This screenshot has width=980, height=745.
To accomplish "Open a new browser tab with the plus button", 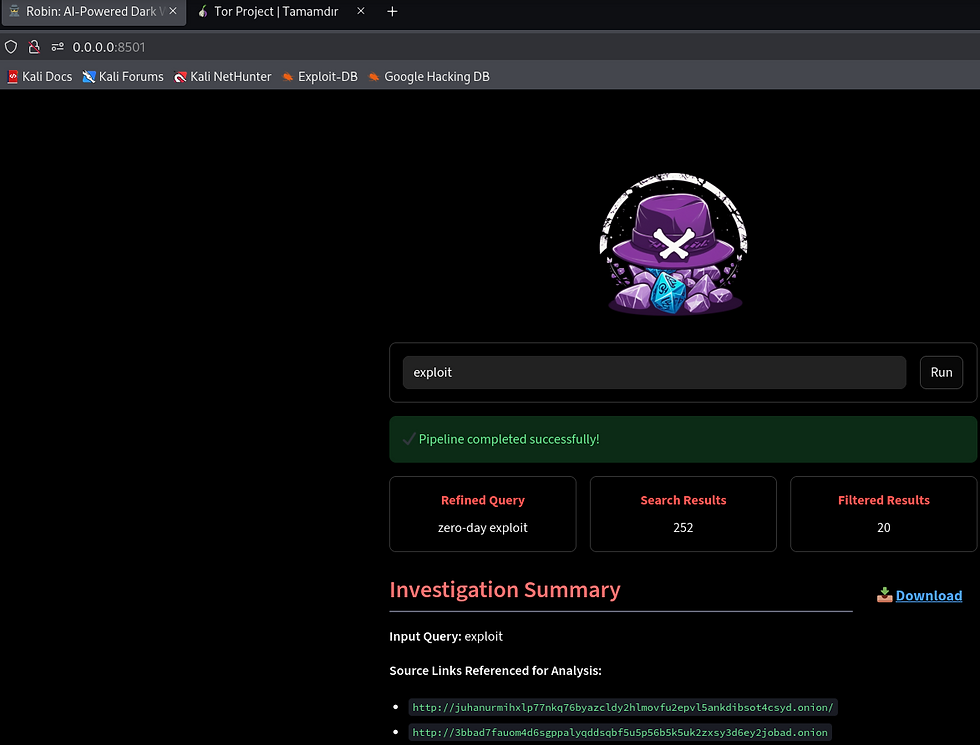I will (392, 12).
